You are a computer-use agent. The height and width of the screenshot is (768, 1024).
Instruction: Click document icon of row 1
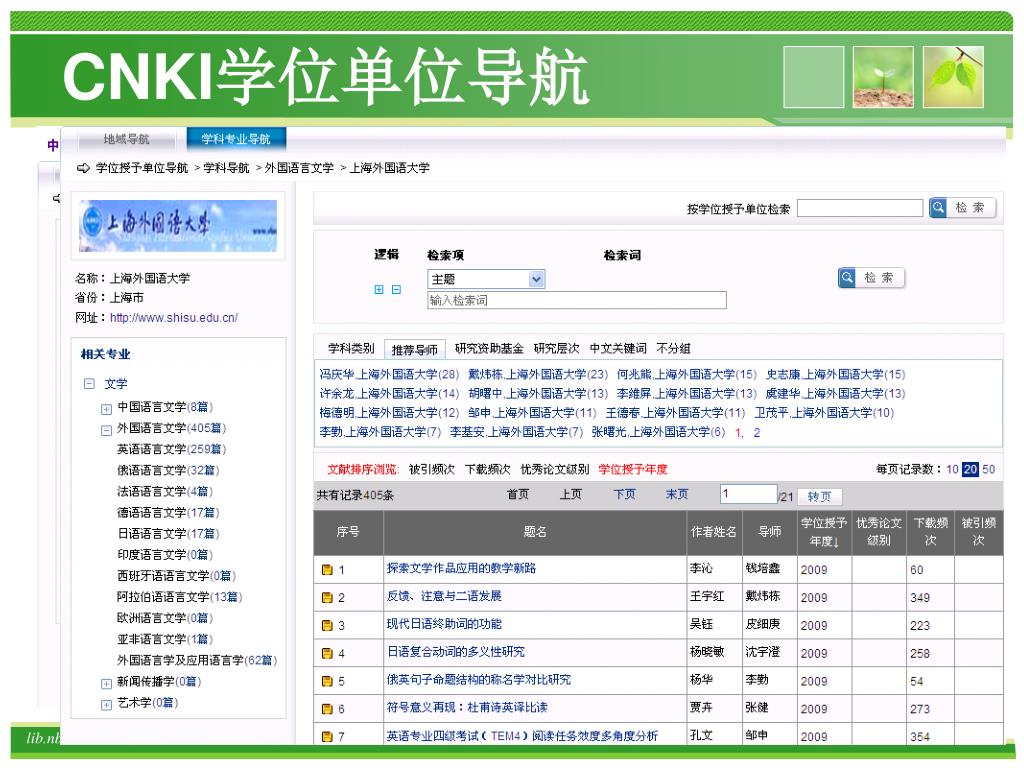(x=327, y=569)
